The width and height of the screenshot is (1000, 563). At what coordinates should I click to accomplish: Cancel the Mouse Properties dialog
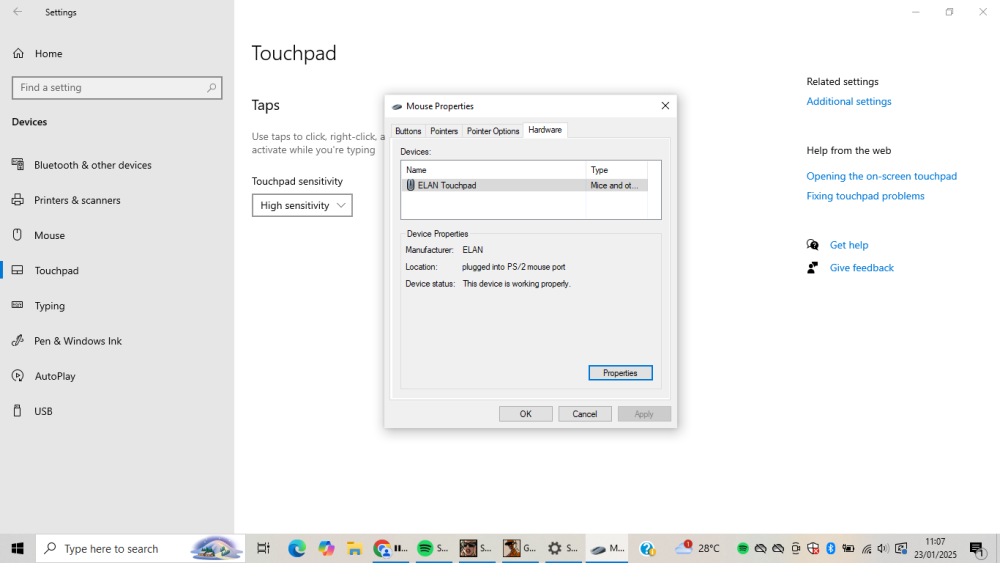[585, 414]
